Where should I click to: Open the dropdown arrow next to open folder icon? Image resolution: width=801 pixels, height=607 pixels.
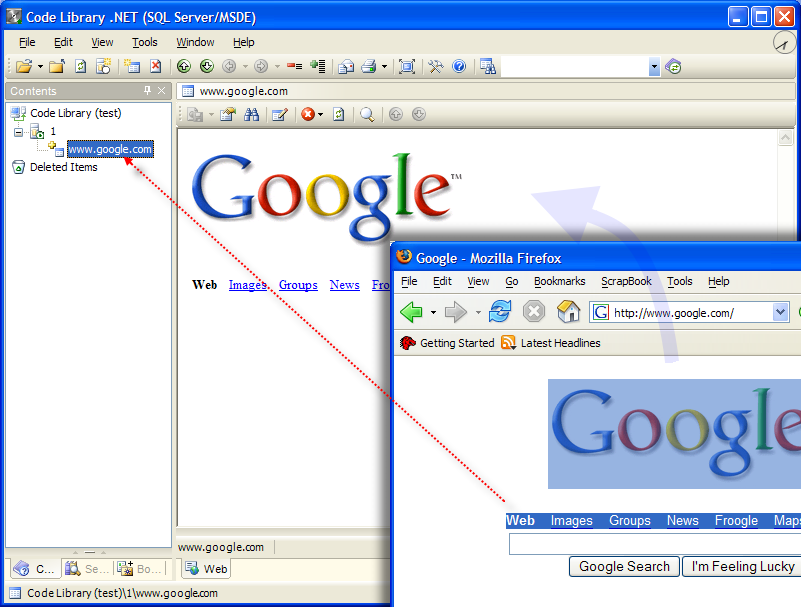(40, 66)
